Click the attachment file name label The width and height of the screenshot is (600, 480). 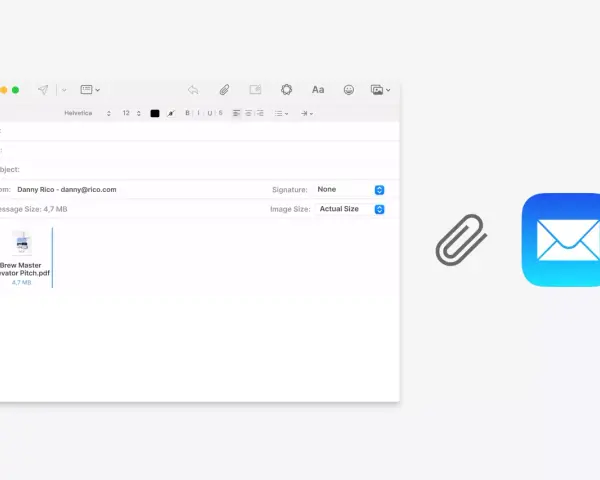pos(24,269)
